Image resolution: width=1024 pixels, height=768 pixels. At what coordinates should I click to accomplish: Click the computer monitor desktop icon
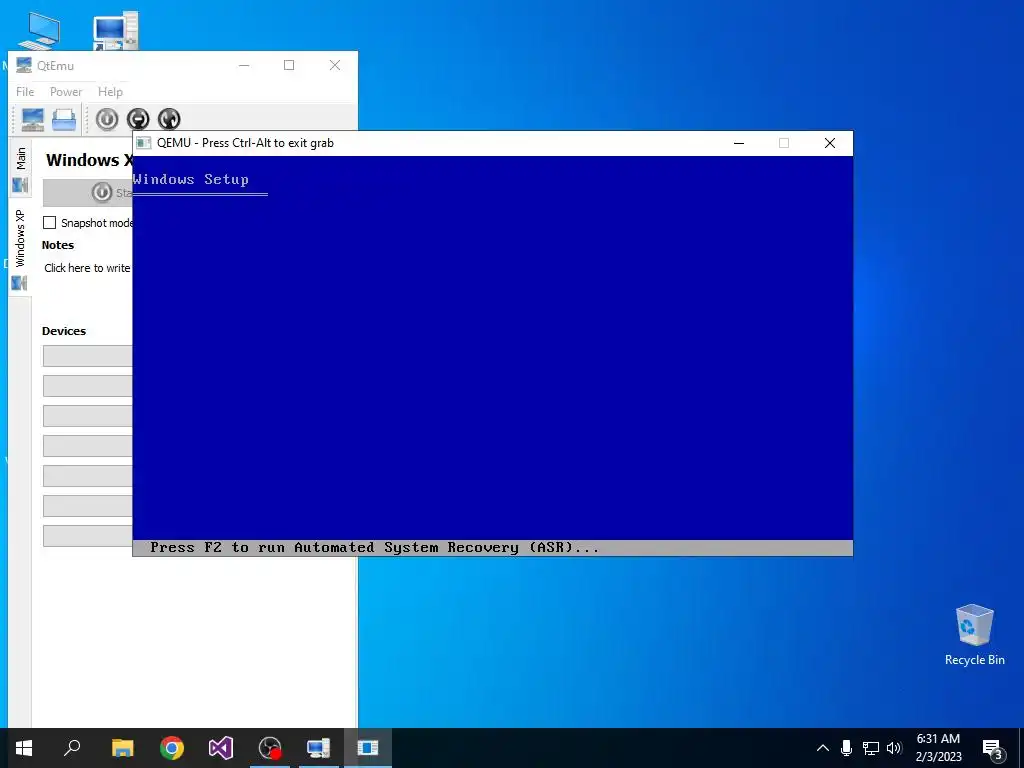[x=40, y=31]
